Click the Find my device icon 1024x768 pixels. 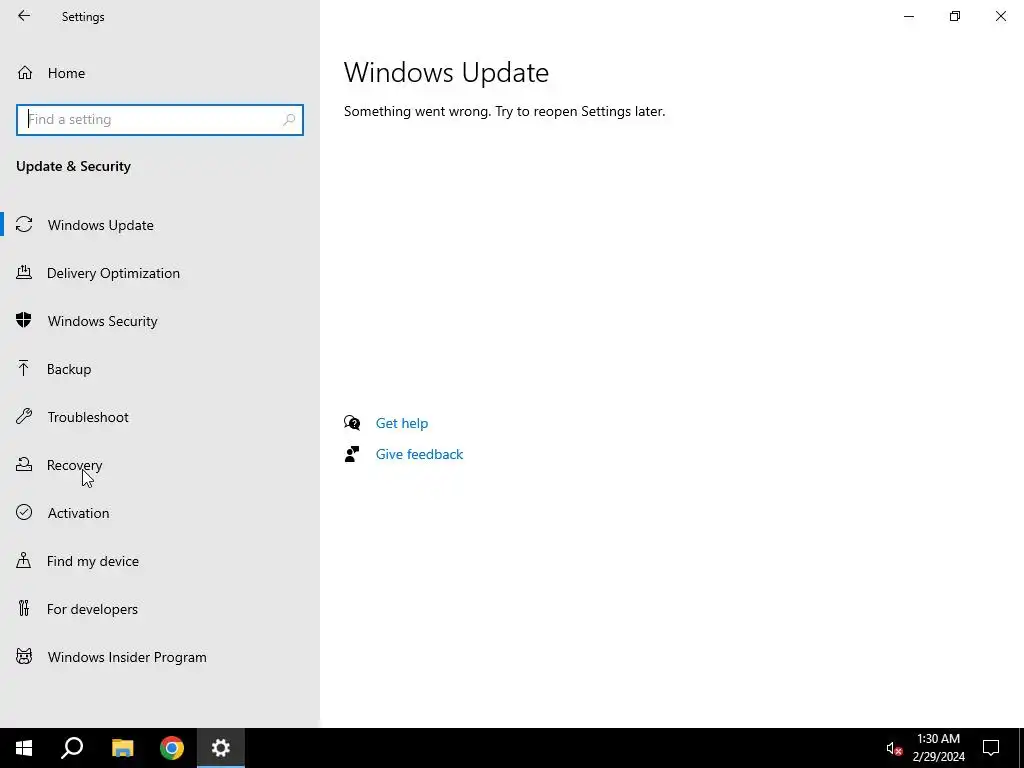[24, 560]
